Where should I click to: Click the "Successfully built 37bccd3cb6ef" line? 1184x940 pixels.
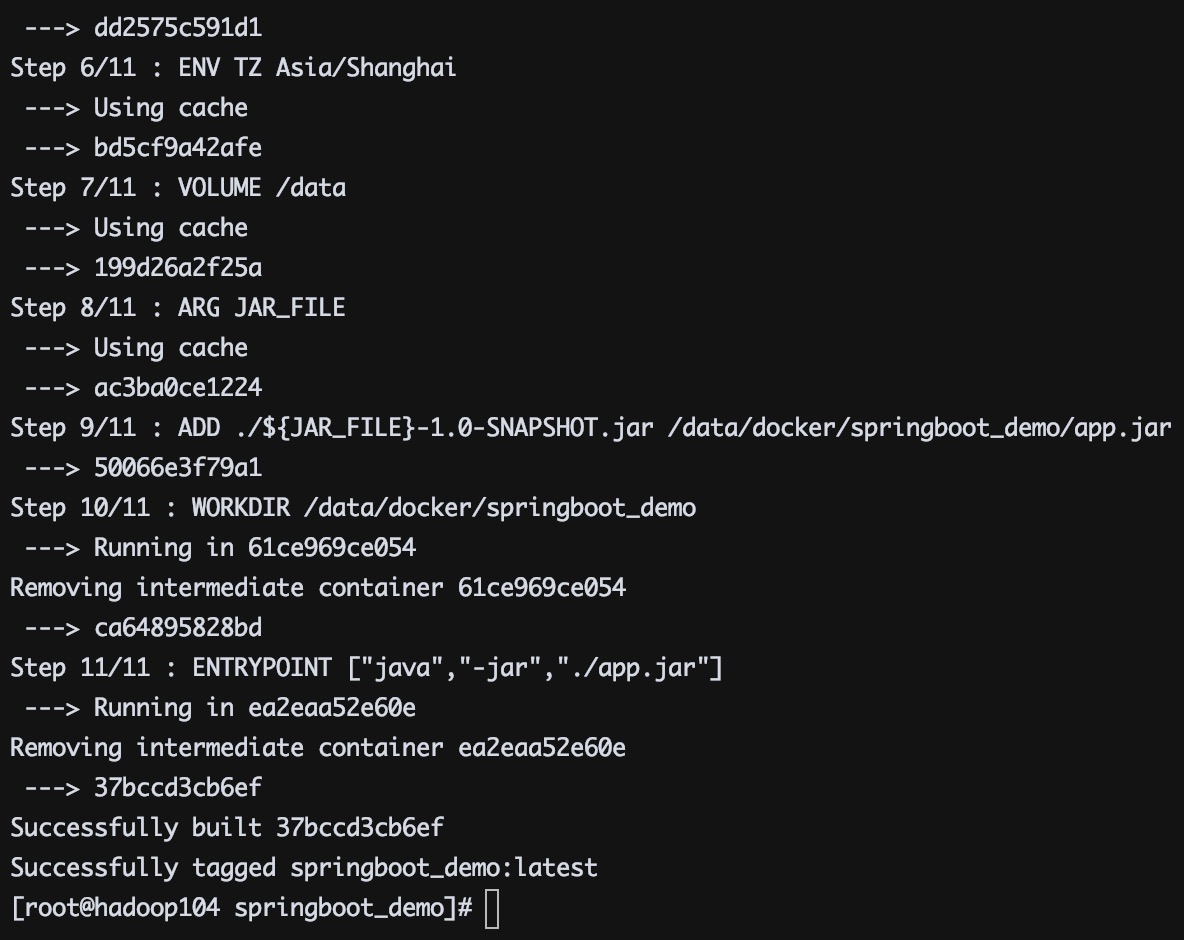point(227,828)
